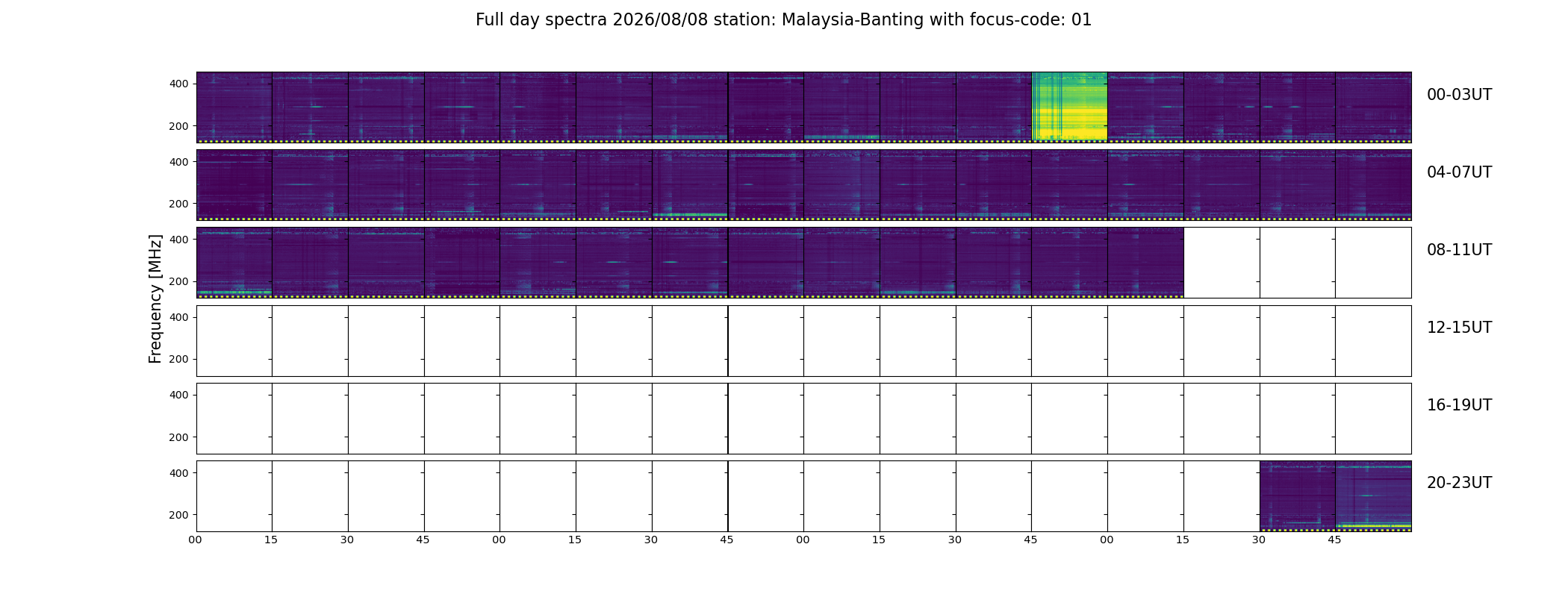Select the last spectrum tile in 20-23UT row

(1373, 496)
